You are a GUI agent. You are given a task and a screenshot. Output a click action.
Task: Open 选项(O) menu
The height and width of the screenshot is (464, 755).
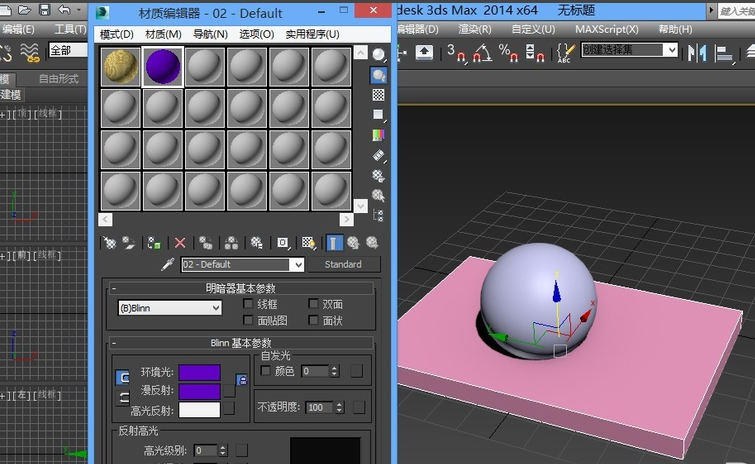click(257, 34)
